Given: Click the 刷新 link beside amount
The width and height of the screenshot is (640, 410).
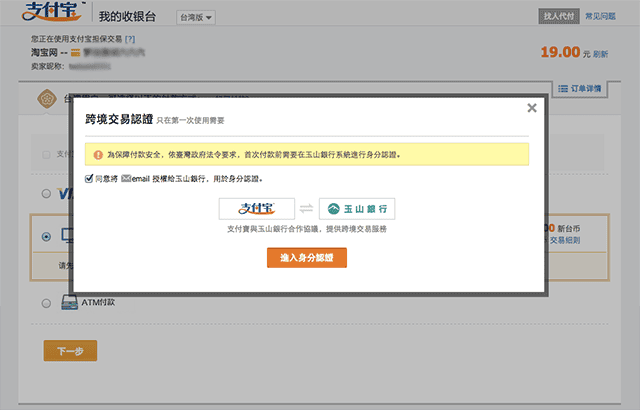Looking at the screenshot, I should (x=600, y=54).
